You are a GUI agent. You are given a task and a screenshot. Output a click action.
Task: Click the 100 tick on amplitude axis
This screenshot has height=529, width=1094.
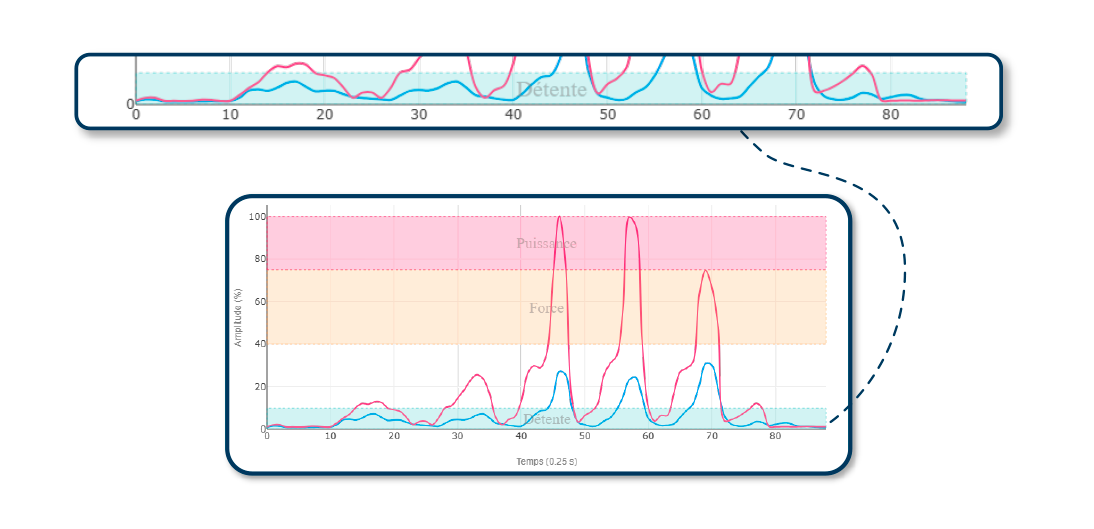click(258, 217)
